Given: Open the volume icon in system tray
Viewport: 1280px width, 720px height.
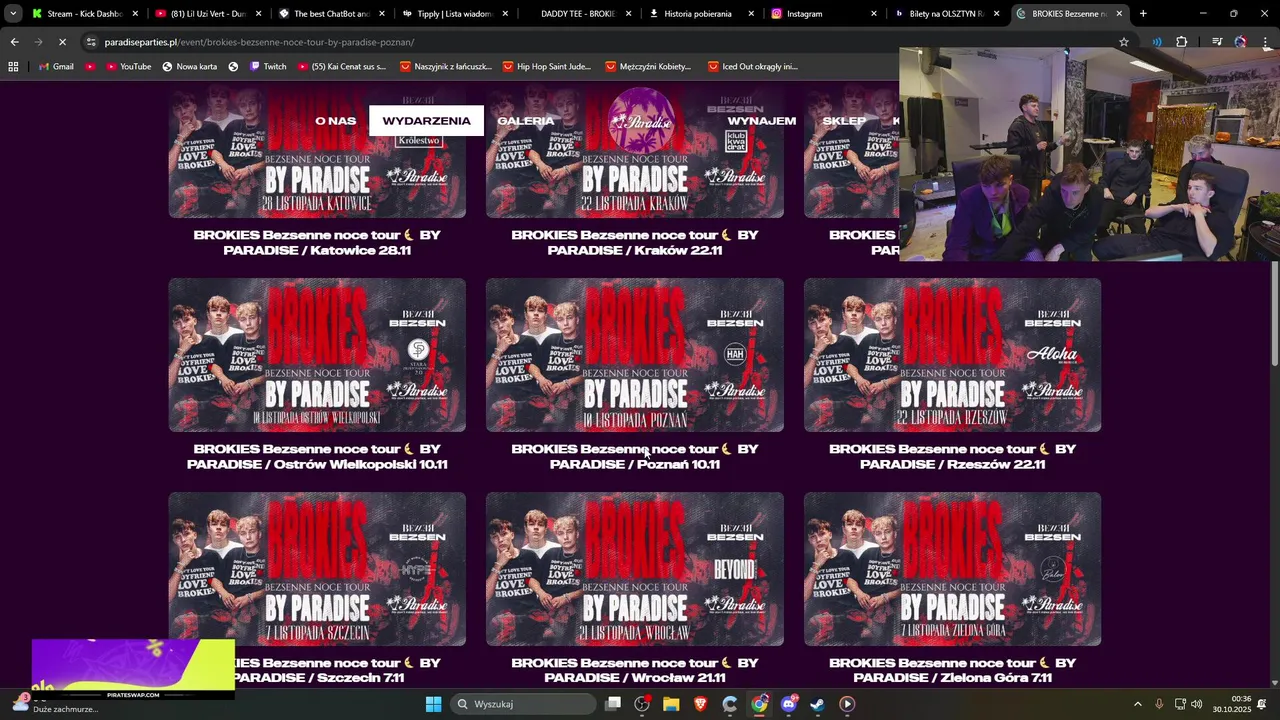Looking at the screenshot, I should click(x=1197, y=704).
